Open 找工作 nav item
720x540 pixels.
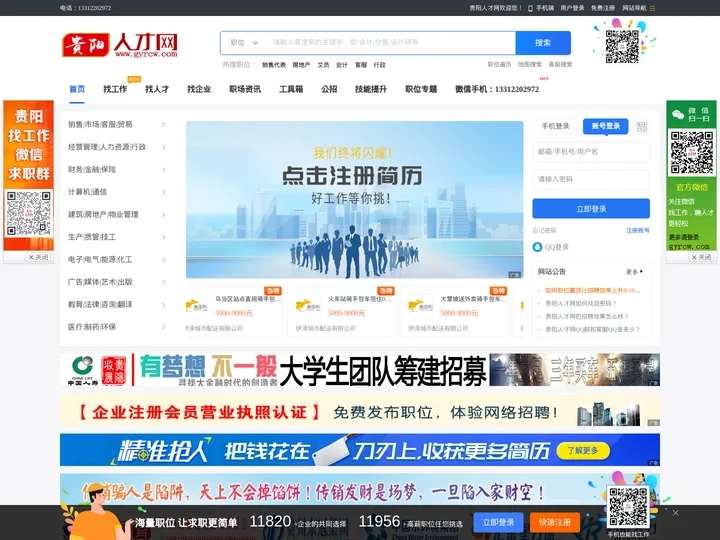pyautogui.click(x=115, y=89)
